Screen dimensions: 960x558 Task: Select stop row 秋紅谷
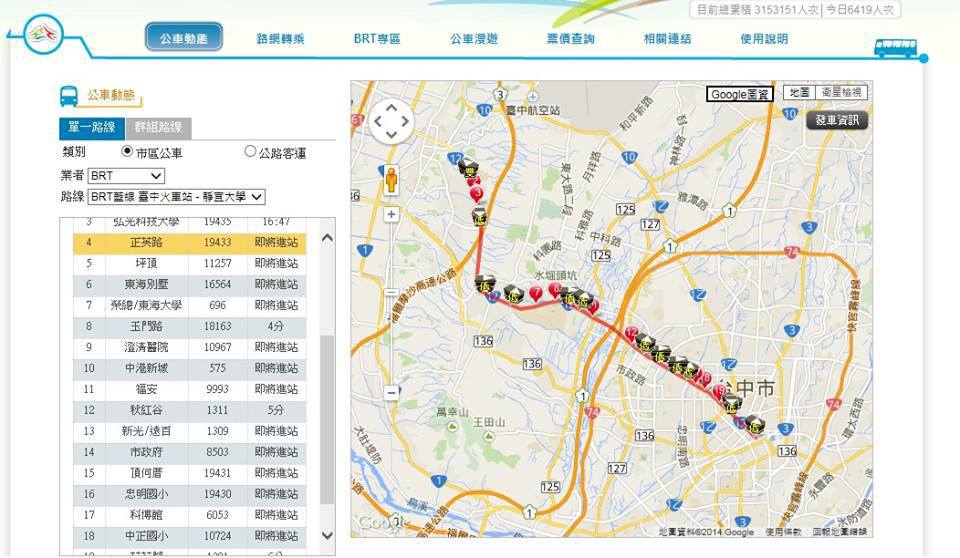(189, 410)
